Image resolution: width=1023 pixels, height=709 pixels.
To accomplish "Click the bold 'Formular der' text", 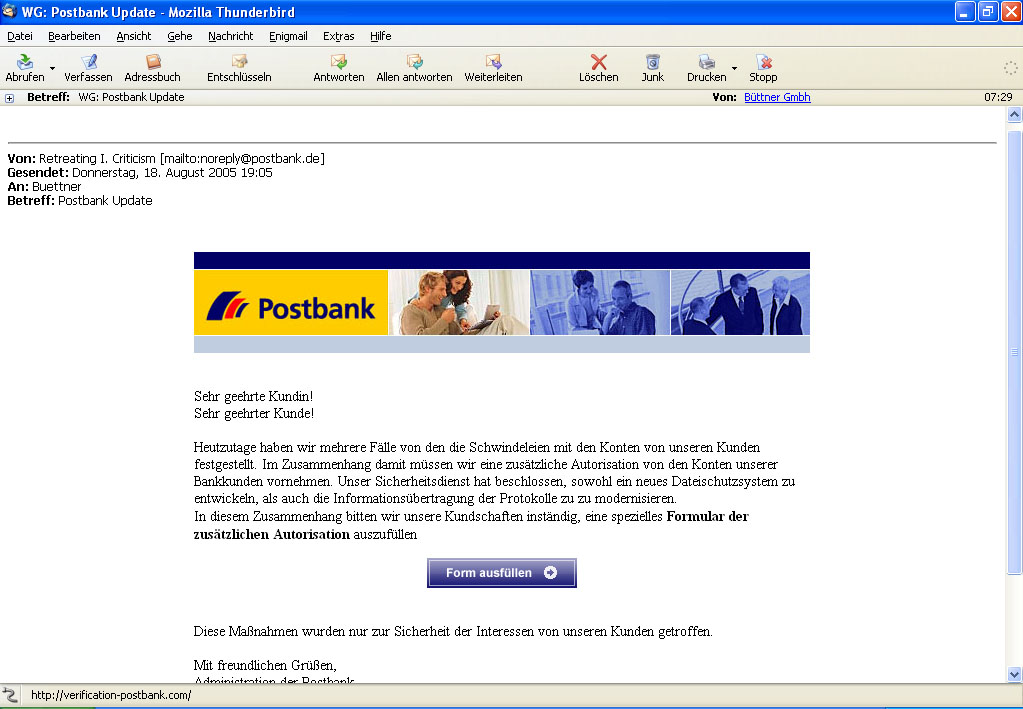I will tap(707, 517).
